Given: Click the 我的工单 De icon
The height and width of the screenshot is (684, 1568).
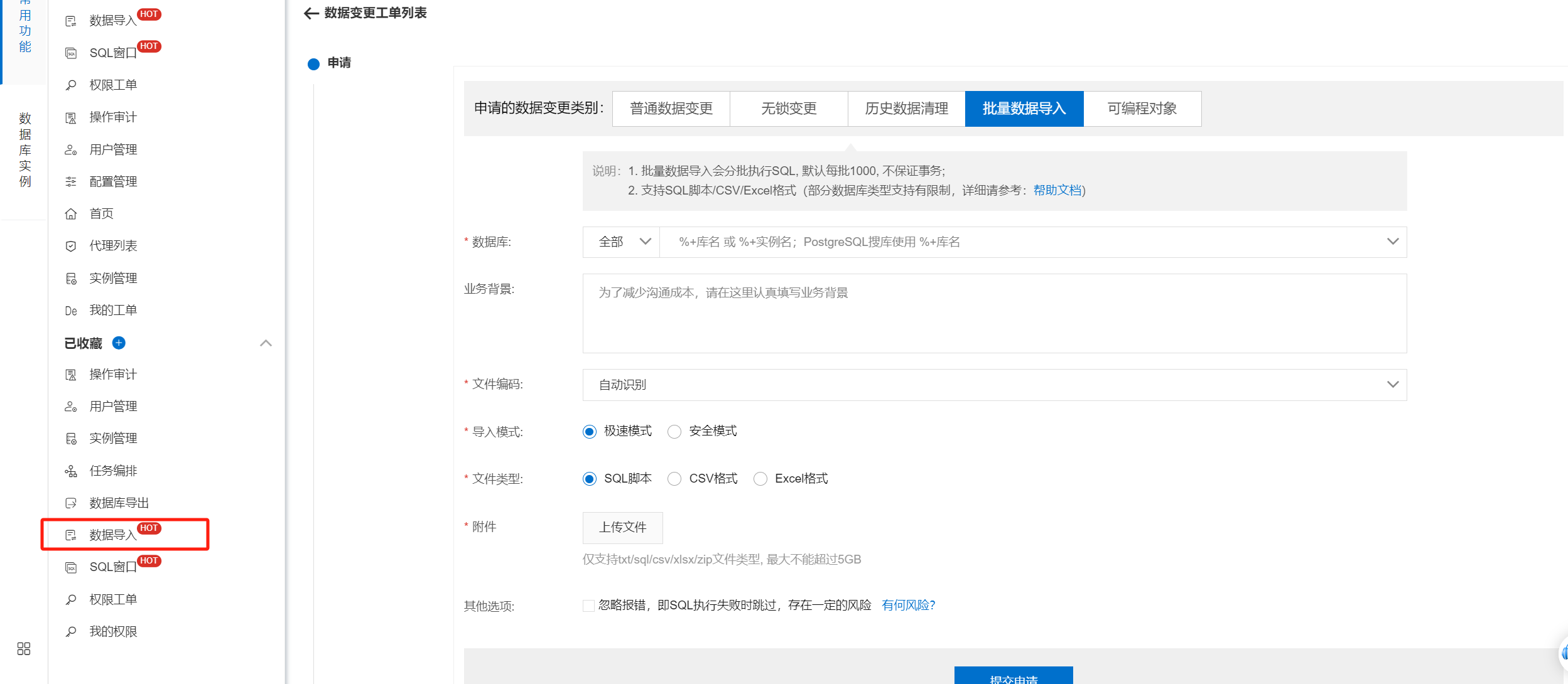Looking at the screenshot, I should pyautogui.click(x=71, y=311).
